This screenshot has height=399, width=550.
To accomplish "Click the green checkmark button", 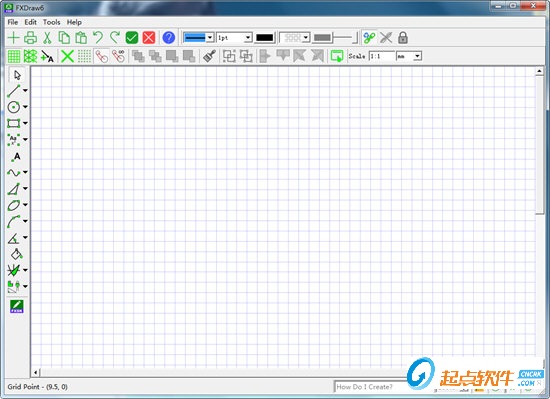I will (x=132, y=38).
